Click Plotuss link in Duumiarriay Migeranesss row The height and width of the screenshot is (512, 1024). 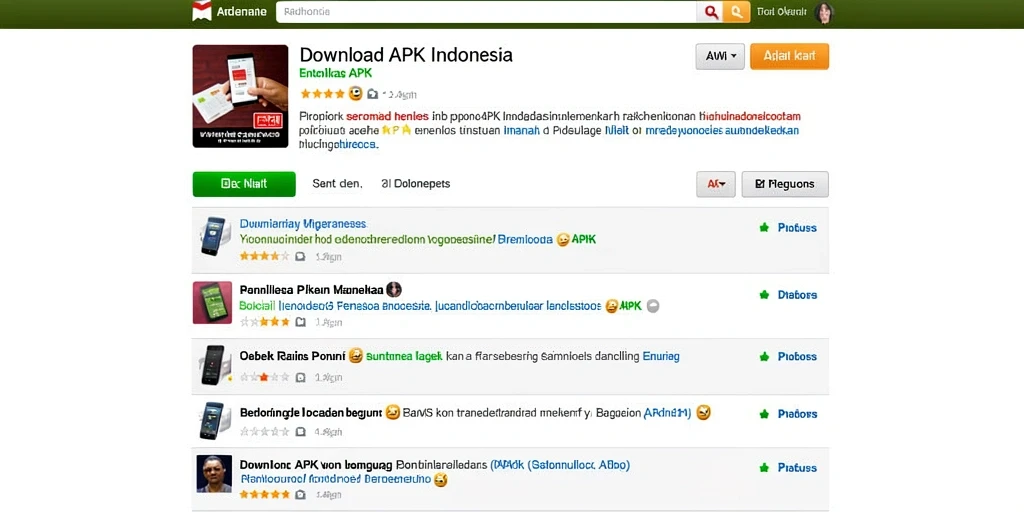point(797,228)
